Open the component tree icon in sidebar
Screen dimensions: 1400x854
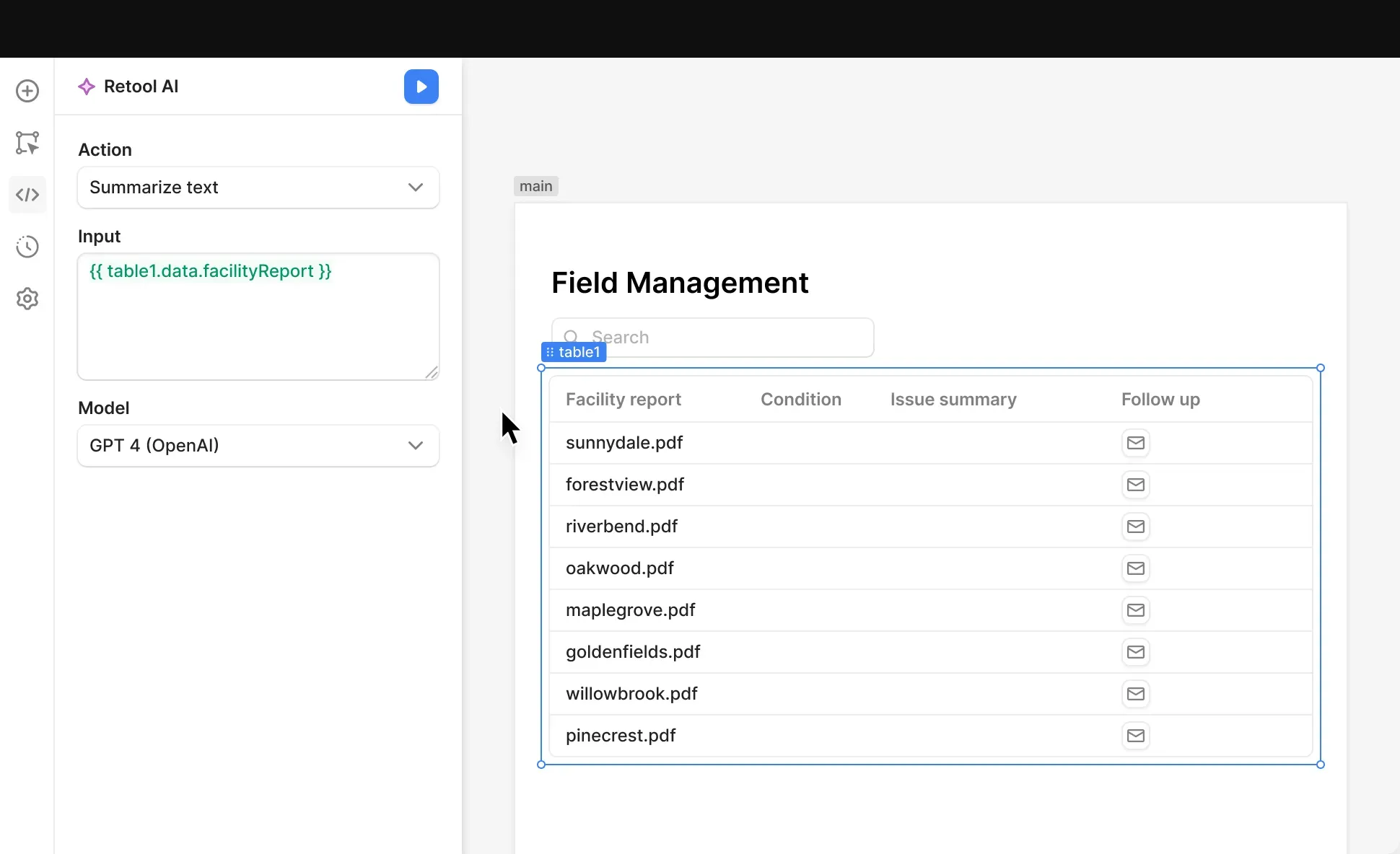click(27, 143)
